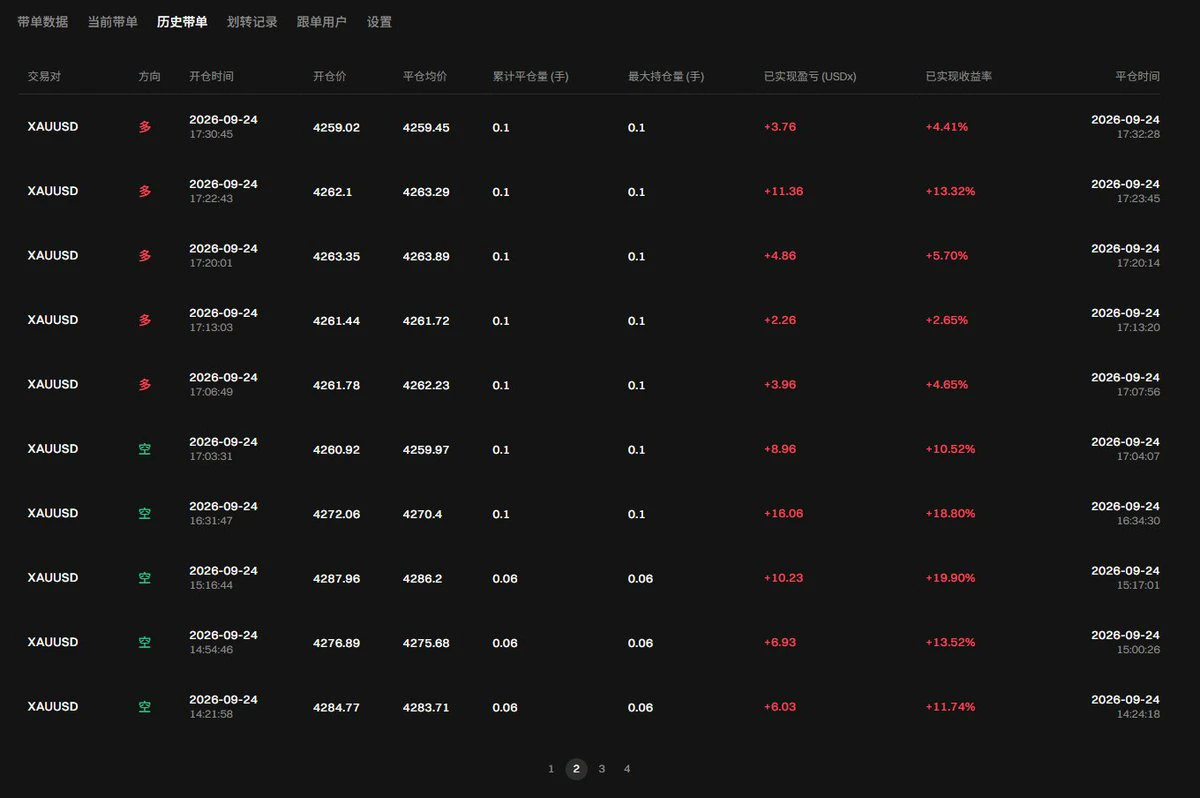Click the 方向 column header
The width and height of the screenshot is (1200, 798).
[149, 77]
